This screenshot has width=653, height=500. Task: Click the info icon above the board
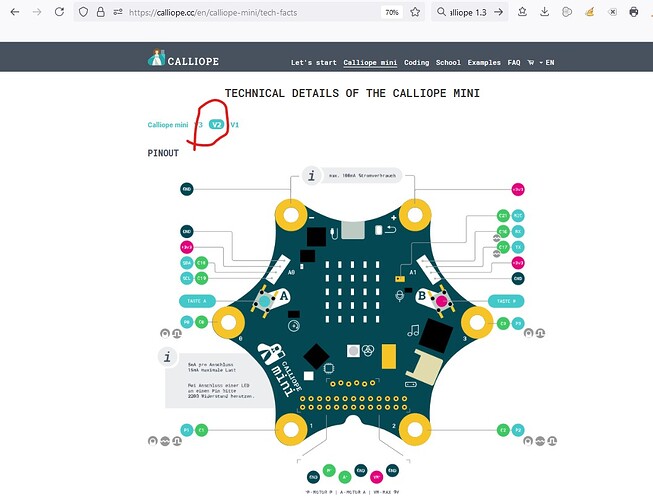tap(312, 176)
